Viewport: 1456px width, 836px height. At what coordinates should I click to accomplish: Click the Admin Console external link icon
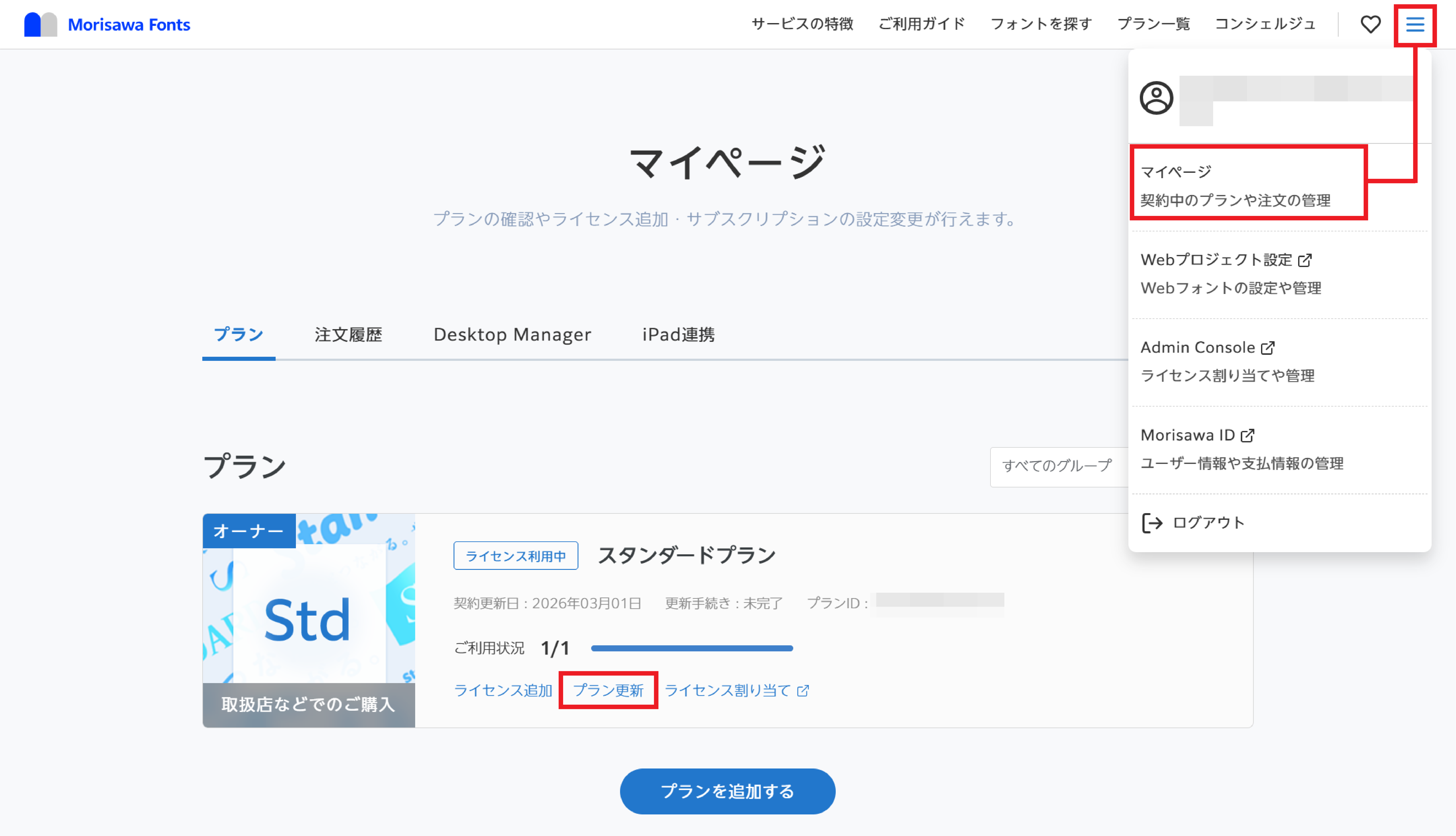(1268, 348)
